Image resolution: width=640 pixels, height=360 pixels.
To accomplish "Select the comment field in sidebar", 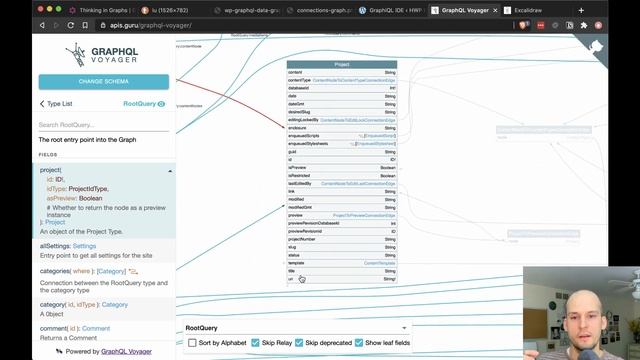I will 104,333.
